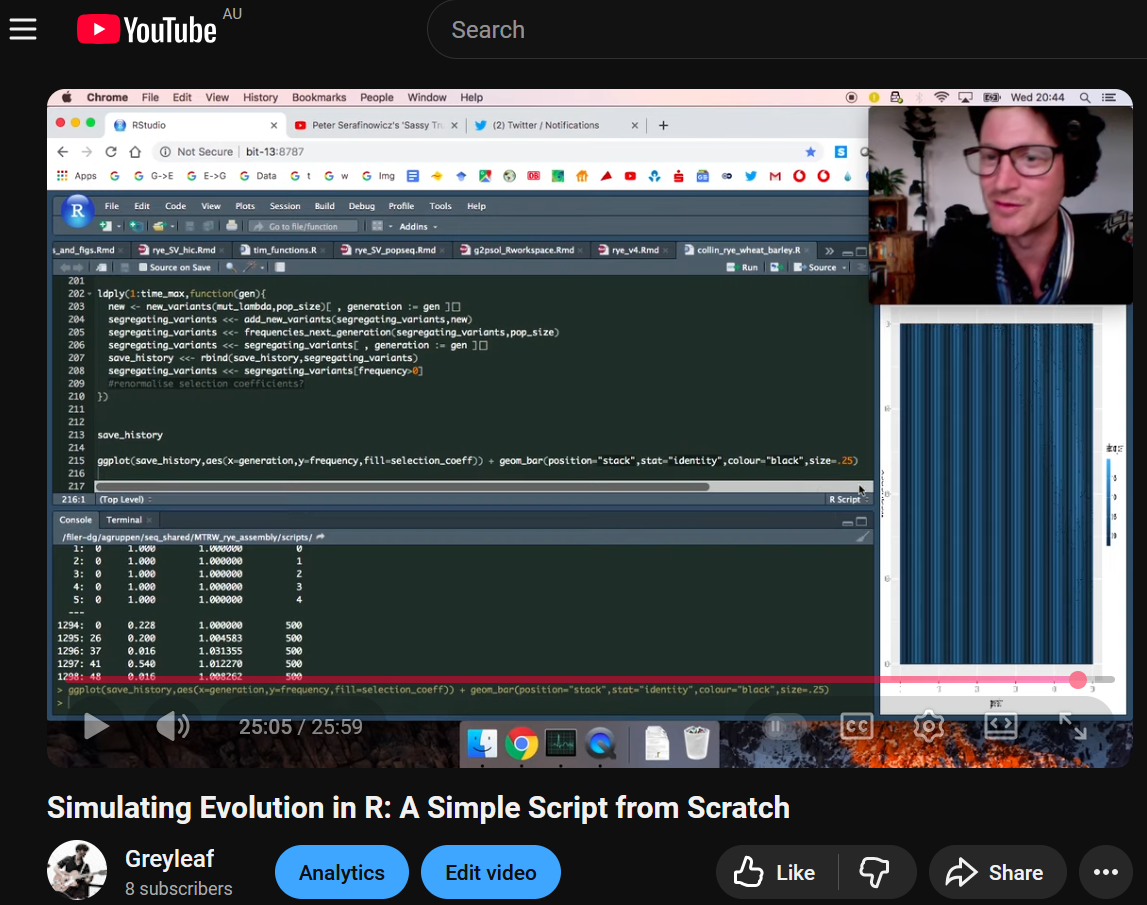Open the player settings gear
1147x905 pixels.
click(928, 726)
